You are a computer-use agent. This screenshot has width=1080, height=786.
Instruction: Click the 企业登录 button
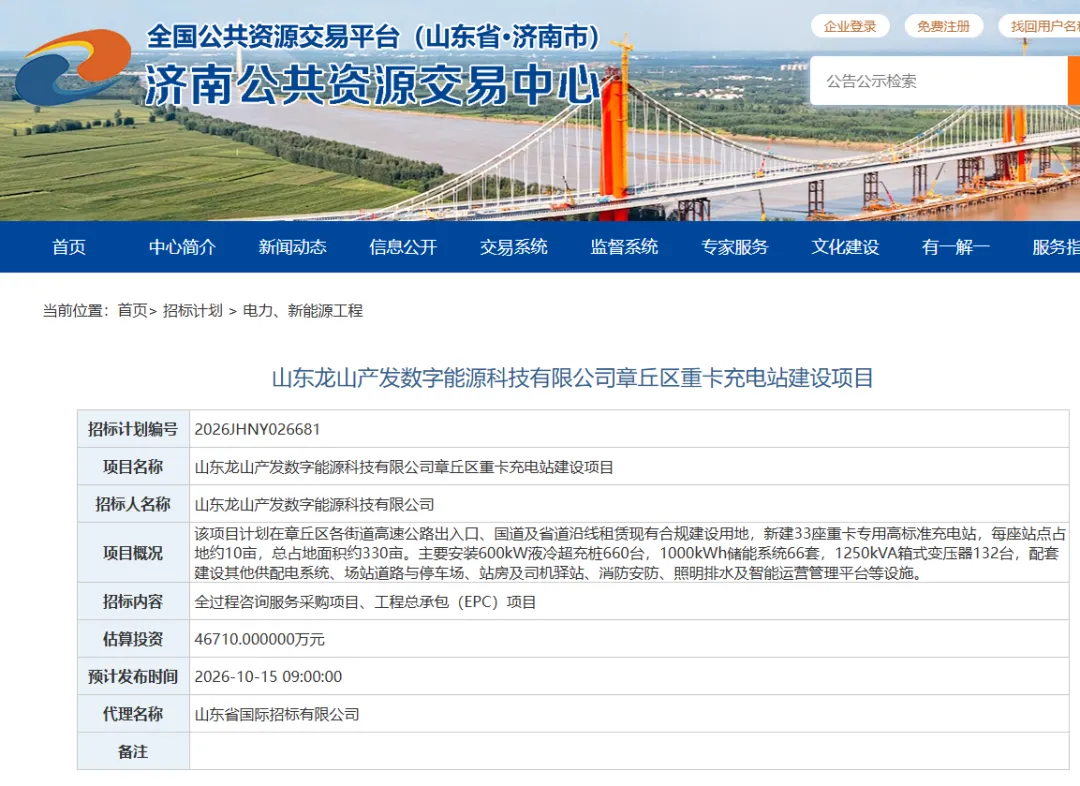tap(850, 26)
